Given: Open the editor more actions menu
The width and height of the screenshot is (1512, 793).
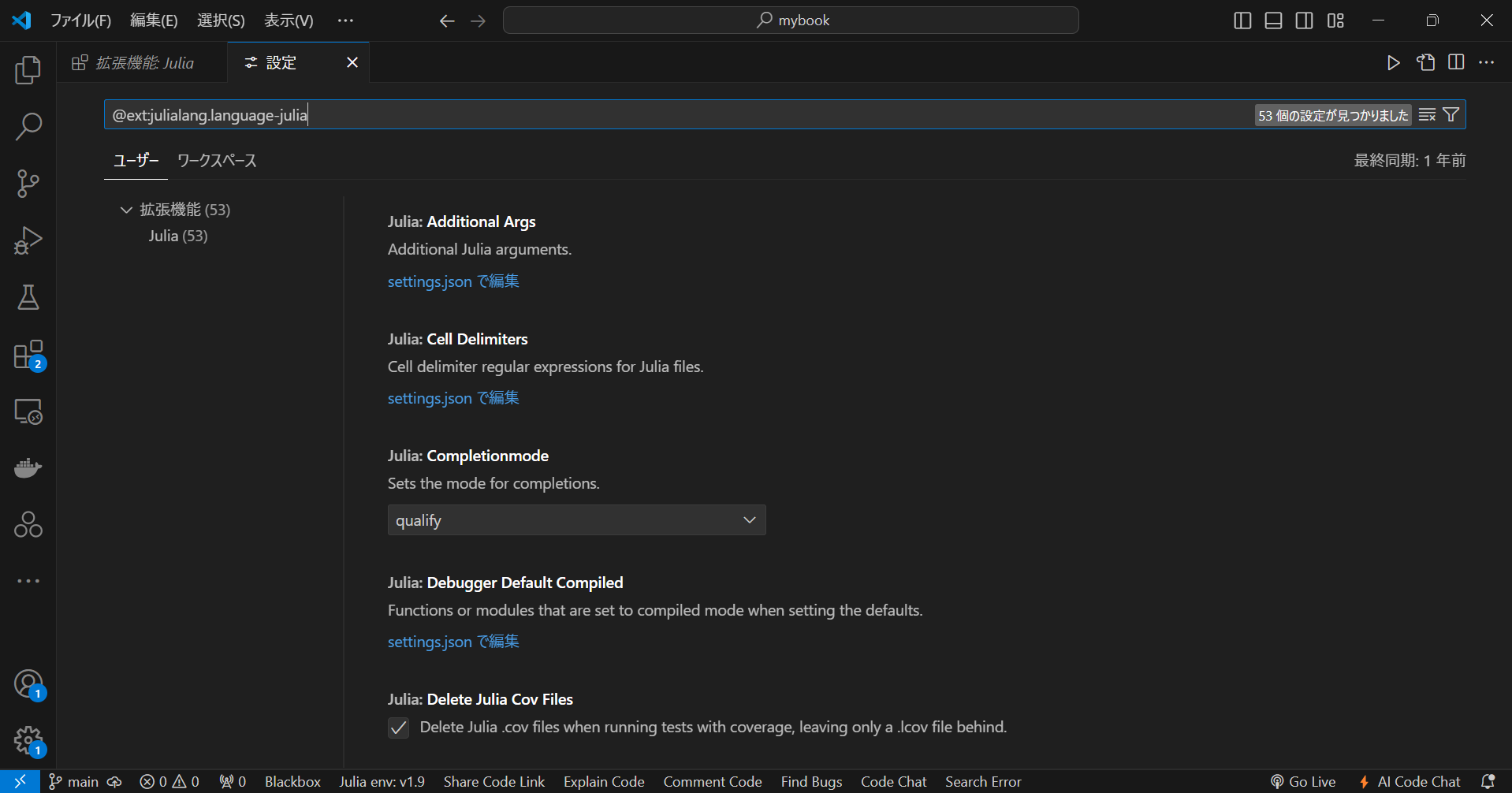Looking at the screenshot, I should tap(1487, 62).
